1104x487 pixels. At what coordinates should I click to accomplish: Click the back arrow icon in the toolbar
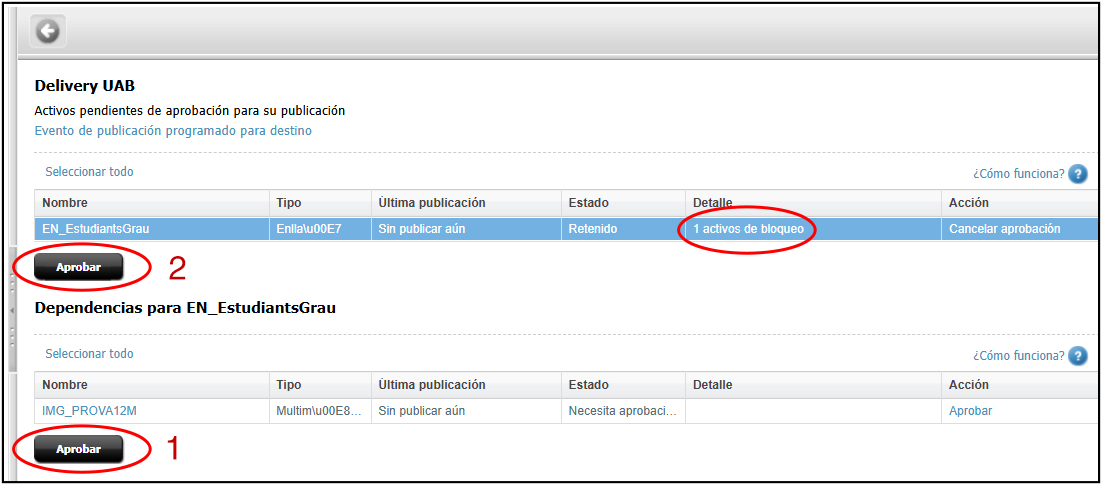48,32
